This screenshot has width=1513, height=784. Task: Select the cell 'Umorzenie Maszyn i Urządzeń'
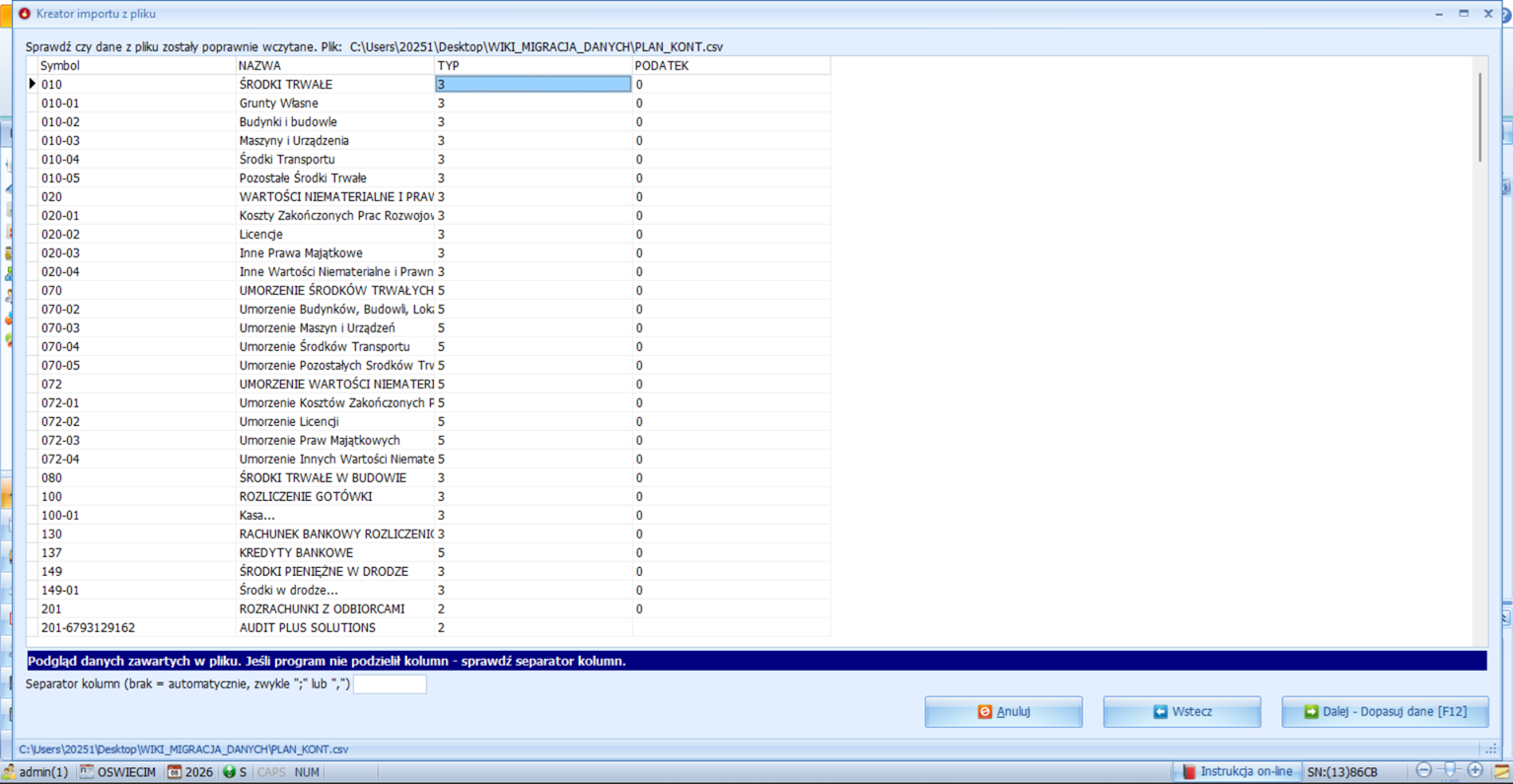(x=334, y=327)
